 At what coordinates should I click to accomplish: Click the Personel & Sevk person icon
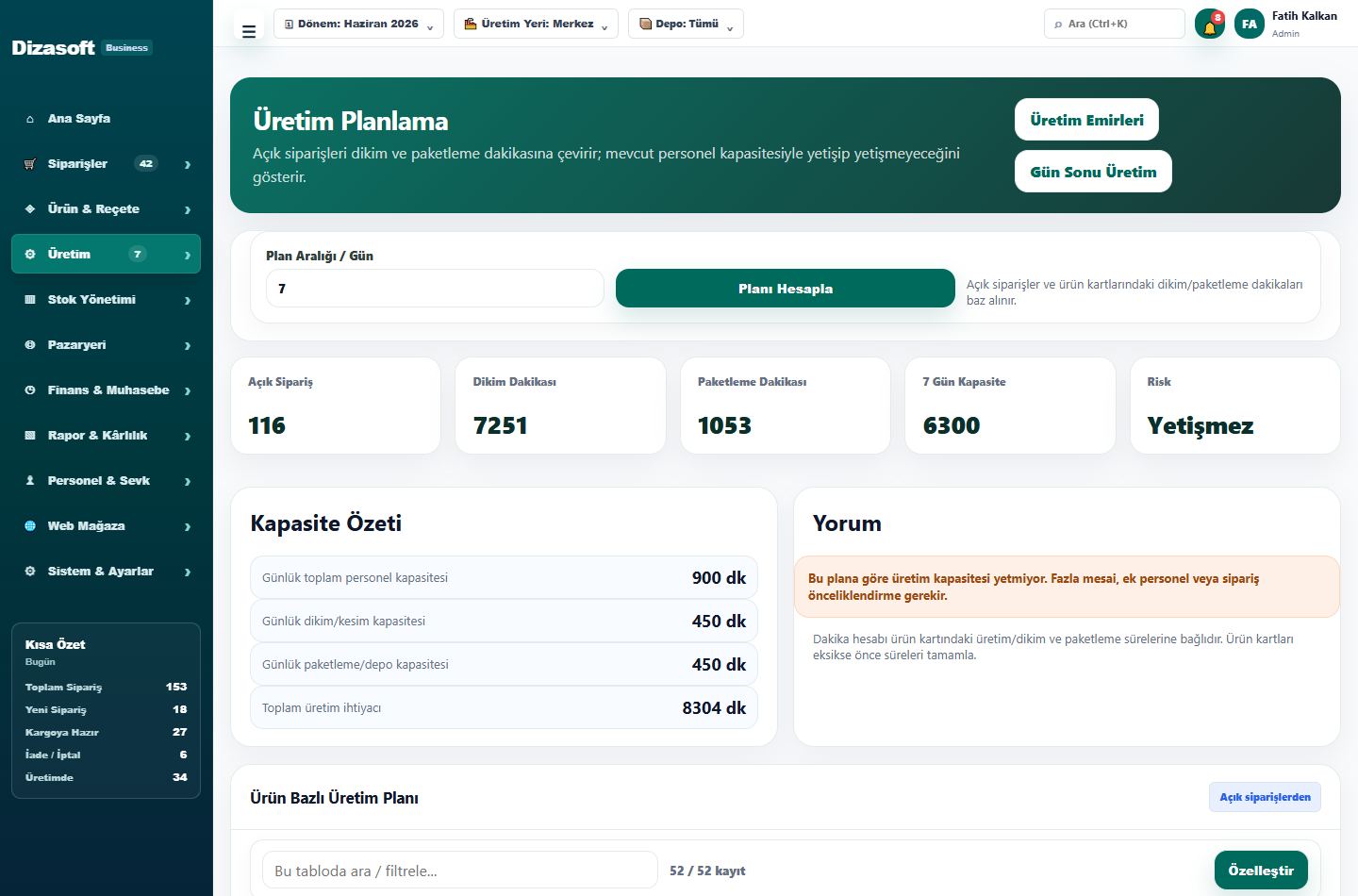coord(30,481)
